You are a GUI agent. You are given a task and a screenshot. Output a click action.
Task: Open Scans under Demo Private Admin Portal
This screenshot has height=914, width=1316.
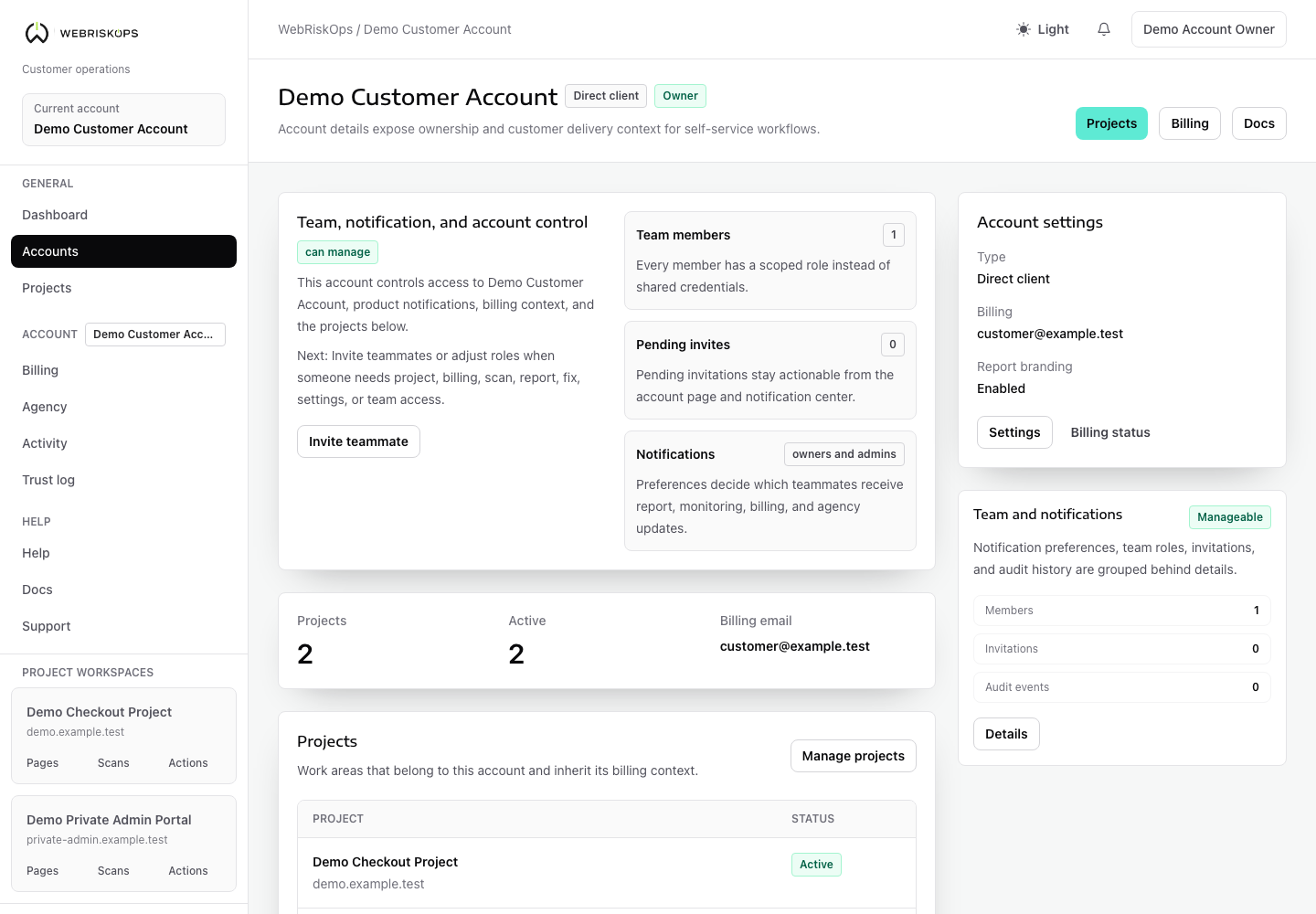pyautogui.click(x=113, y=871)
